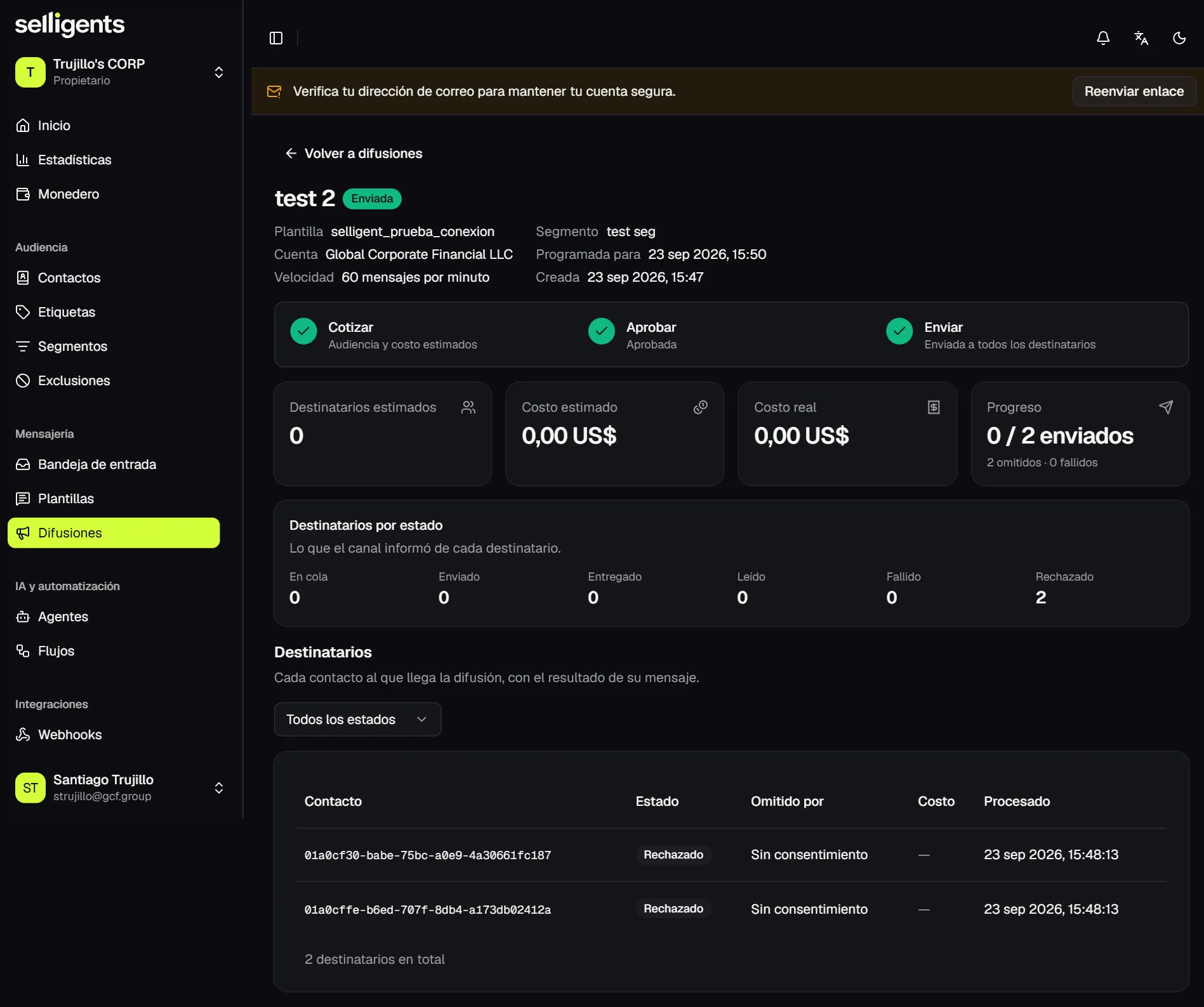Click the Aprobar green checkmark
Screen dimensions: 1204x1007
tap(602, 331)
